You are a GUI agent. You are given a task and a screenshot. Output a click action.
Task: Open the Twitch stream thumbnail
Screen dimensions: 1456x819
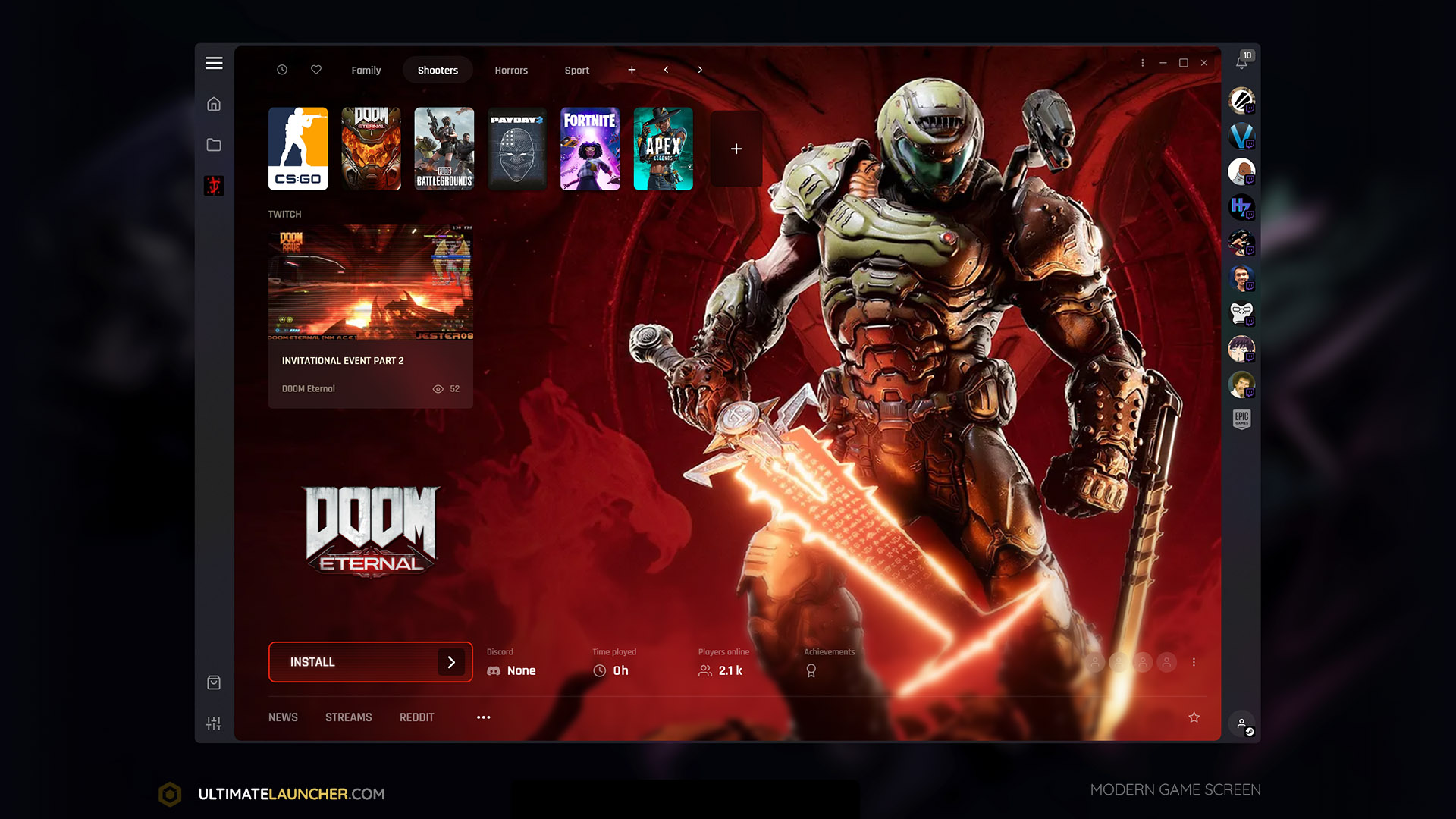(x=371, y=282)
